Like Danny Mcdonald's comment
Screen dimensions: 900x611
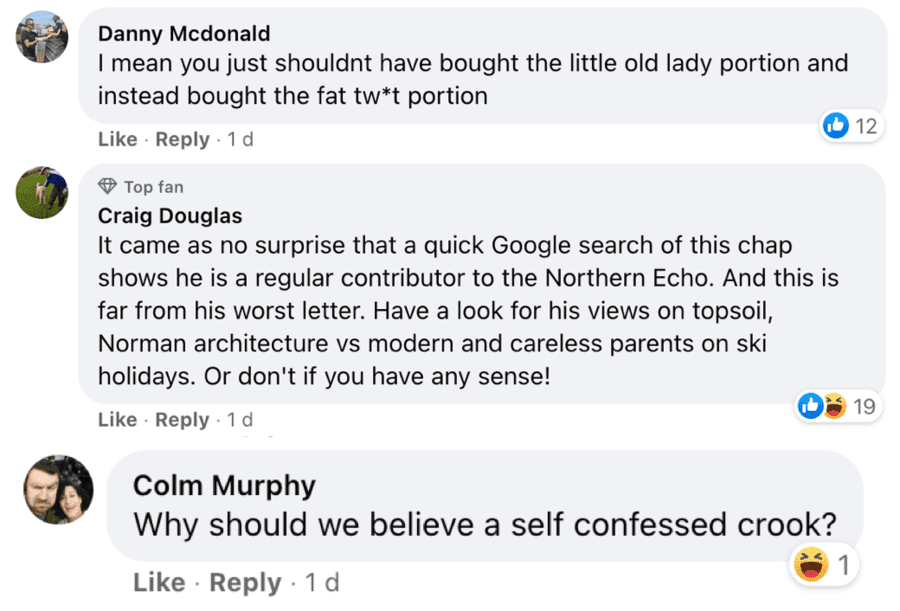[117, 140]
